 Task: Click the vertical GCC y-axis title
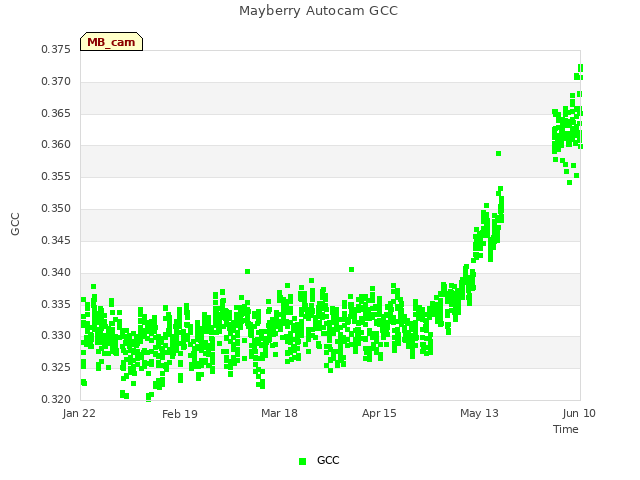15,224
